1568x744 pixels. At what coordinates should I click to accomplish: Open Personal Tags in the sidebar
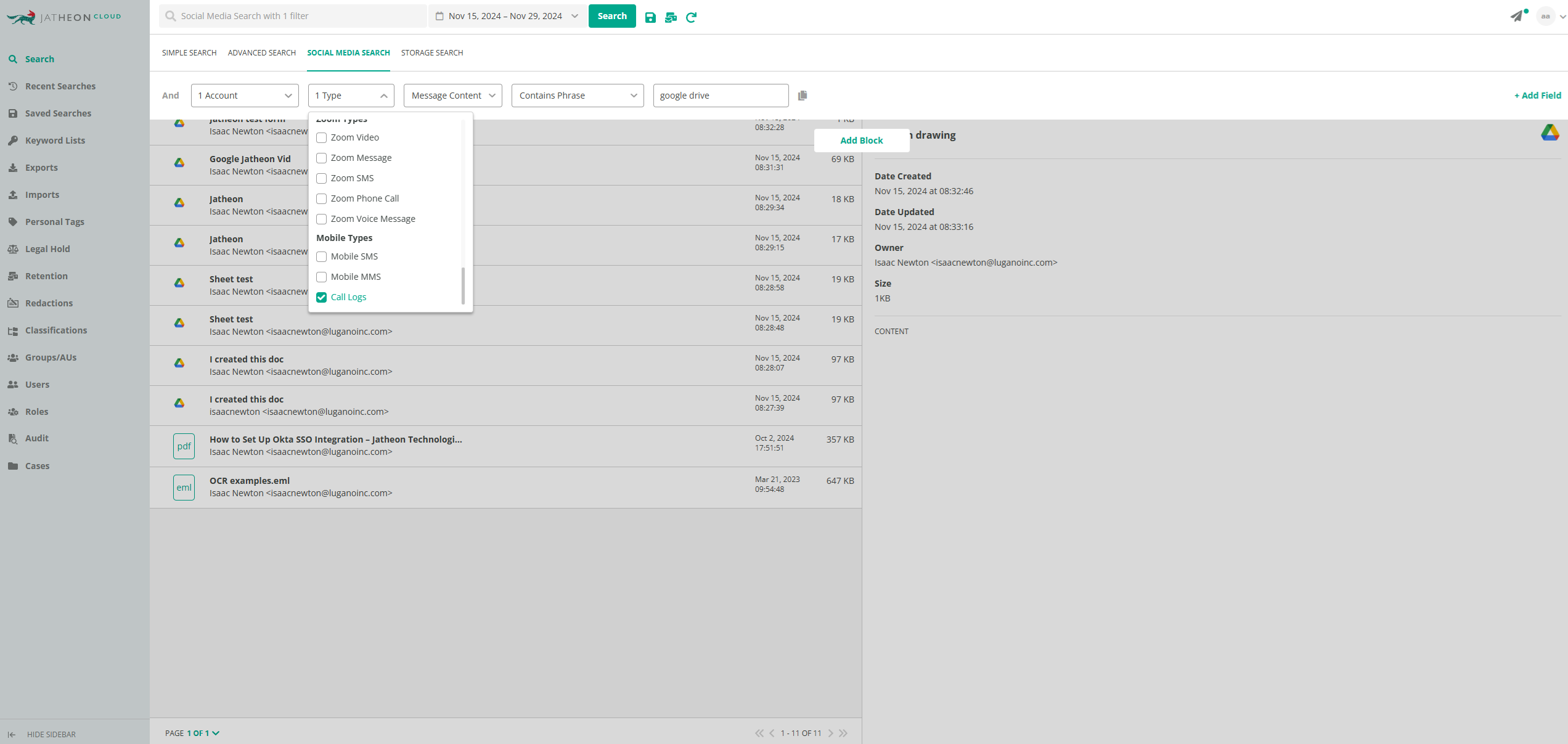pyautogui.click(x=54, y=222)
